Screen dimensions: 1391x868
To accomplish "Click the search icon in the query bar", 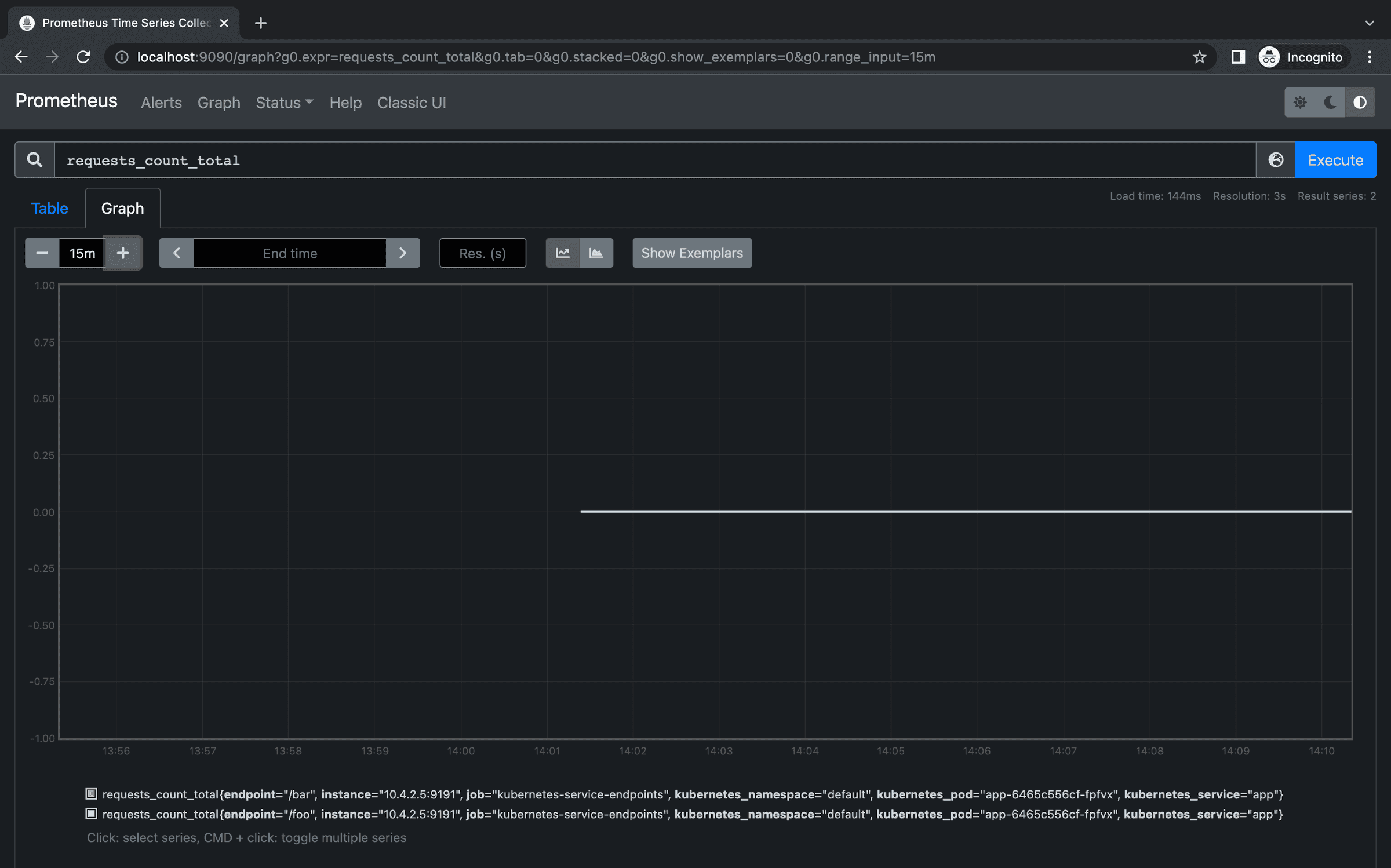I will [34, 159].
